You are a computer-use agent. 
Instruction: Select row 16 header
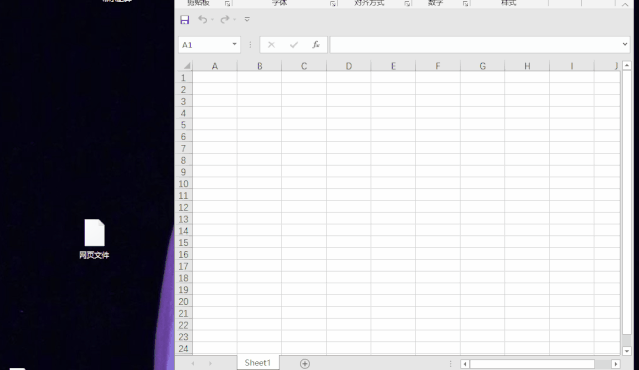pyautogui.click(x=183, y=254)
